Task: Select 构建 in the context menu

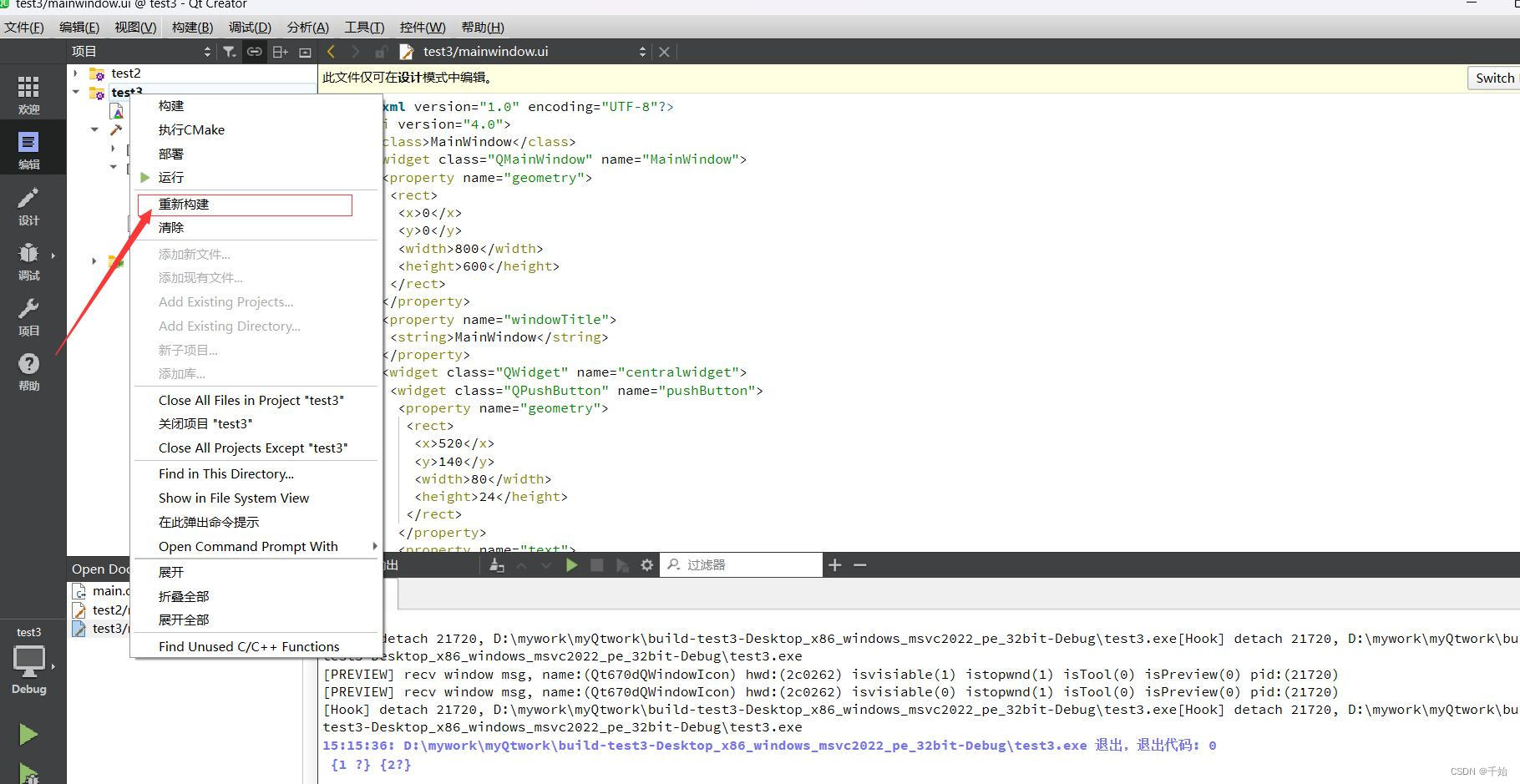Action: (x=256, y=106)
